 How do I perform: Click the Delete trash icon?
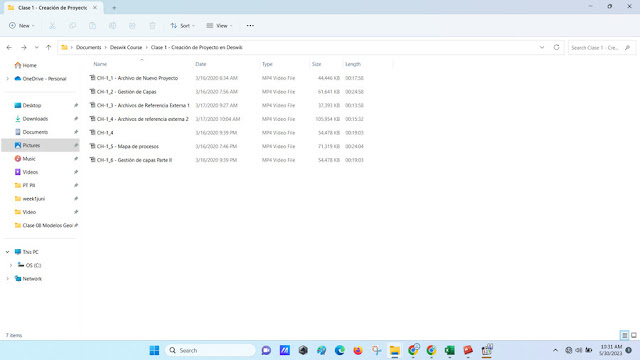click(x=152, y=26)
